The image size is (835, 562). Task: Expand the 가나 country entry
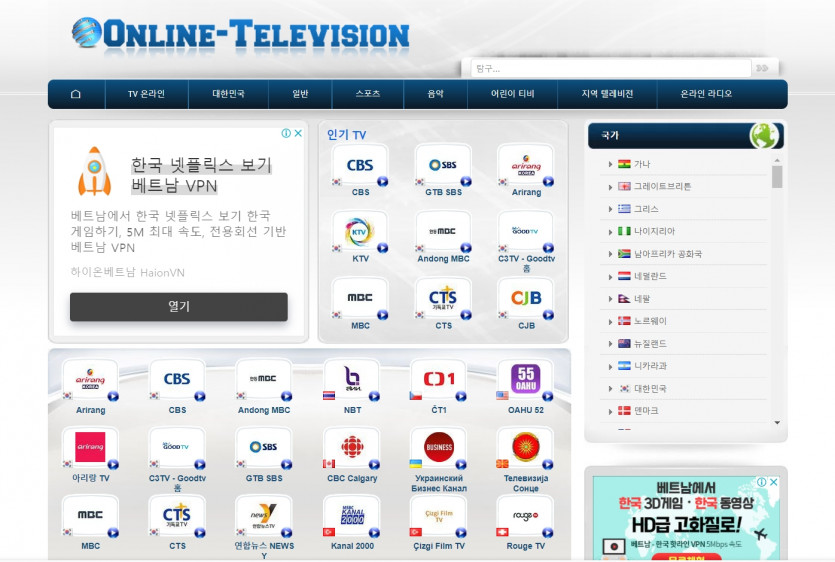click(610, 164)
